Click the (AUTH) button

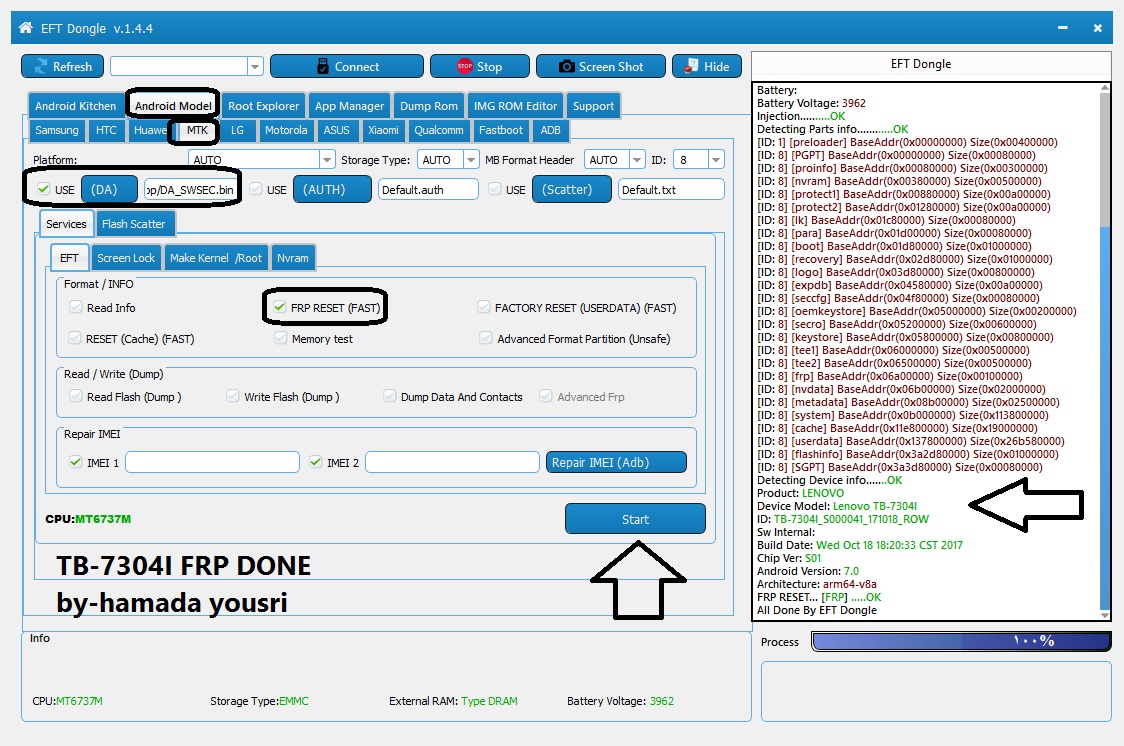tap(332, 189)
